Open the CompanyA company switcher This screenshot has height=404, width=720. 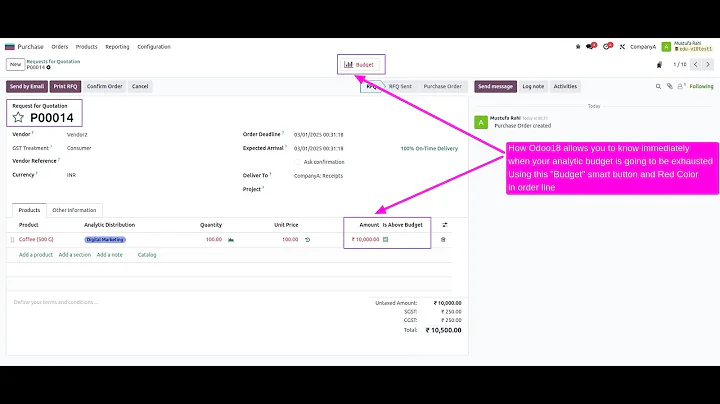643,47
